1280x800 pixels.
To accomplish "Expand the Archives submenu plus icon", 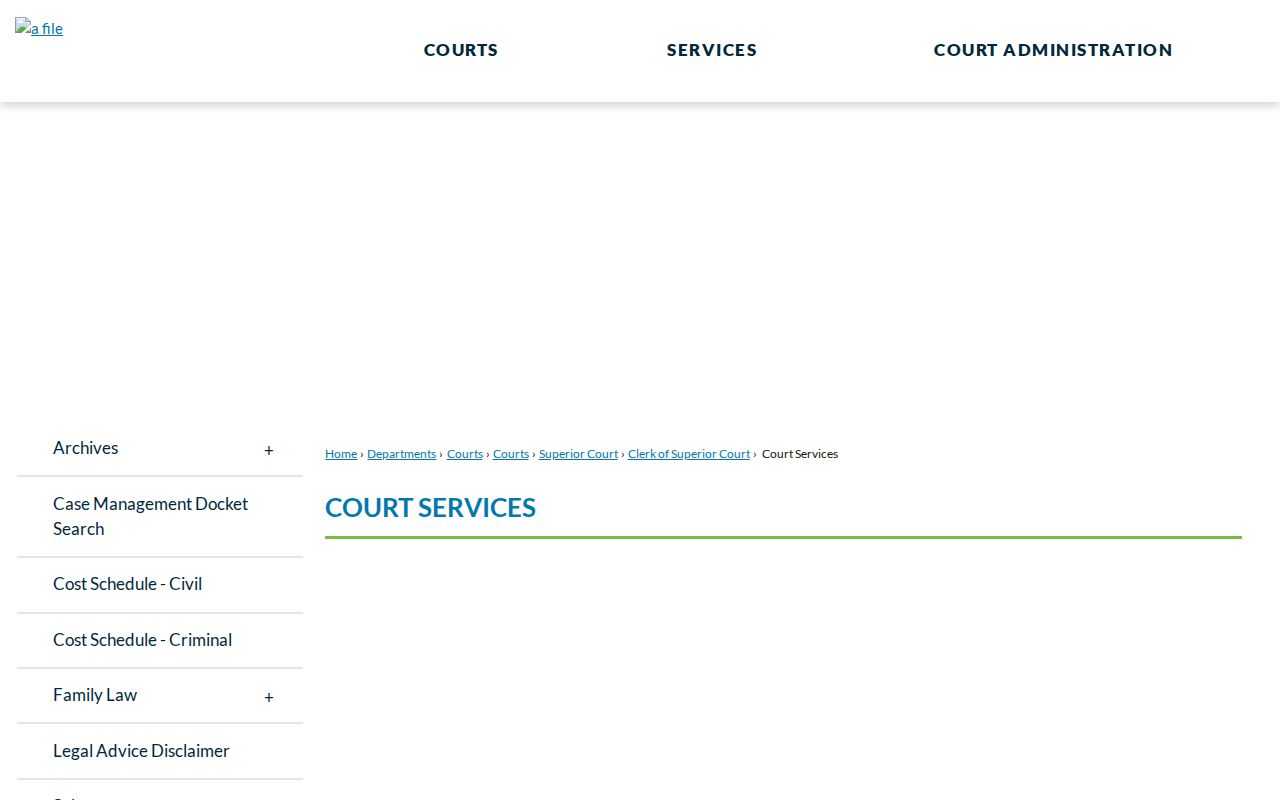I will pos(269,450).
